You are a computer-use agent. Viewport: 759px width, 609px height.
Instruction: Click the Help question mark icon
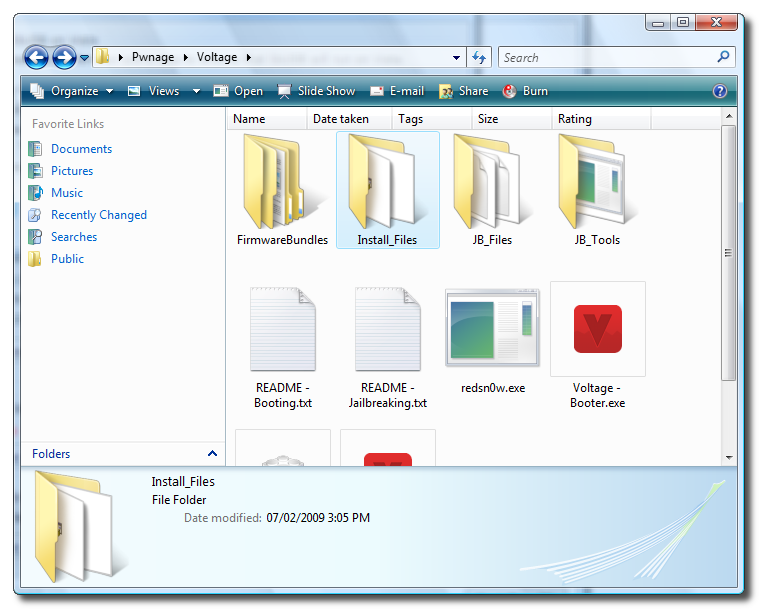pyautogui.click(x=720, y=91)
